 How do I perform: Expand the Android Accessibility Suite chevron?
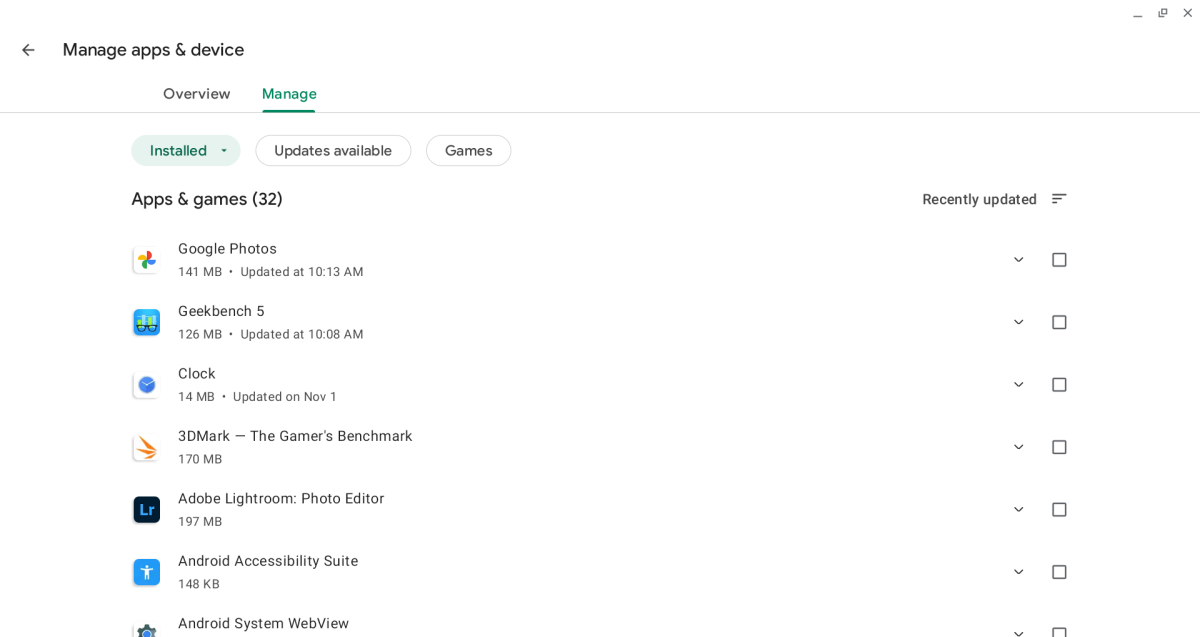pyautogui.click(x=1019, y=572)
